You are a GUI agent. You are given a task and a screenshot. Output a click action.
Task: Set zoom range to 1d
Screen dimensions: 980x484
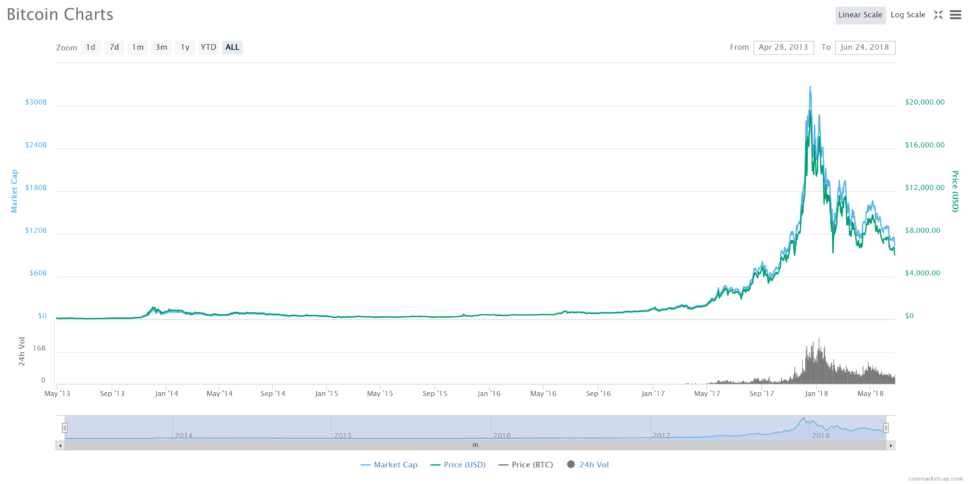(90, 47)
